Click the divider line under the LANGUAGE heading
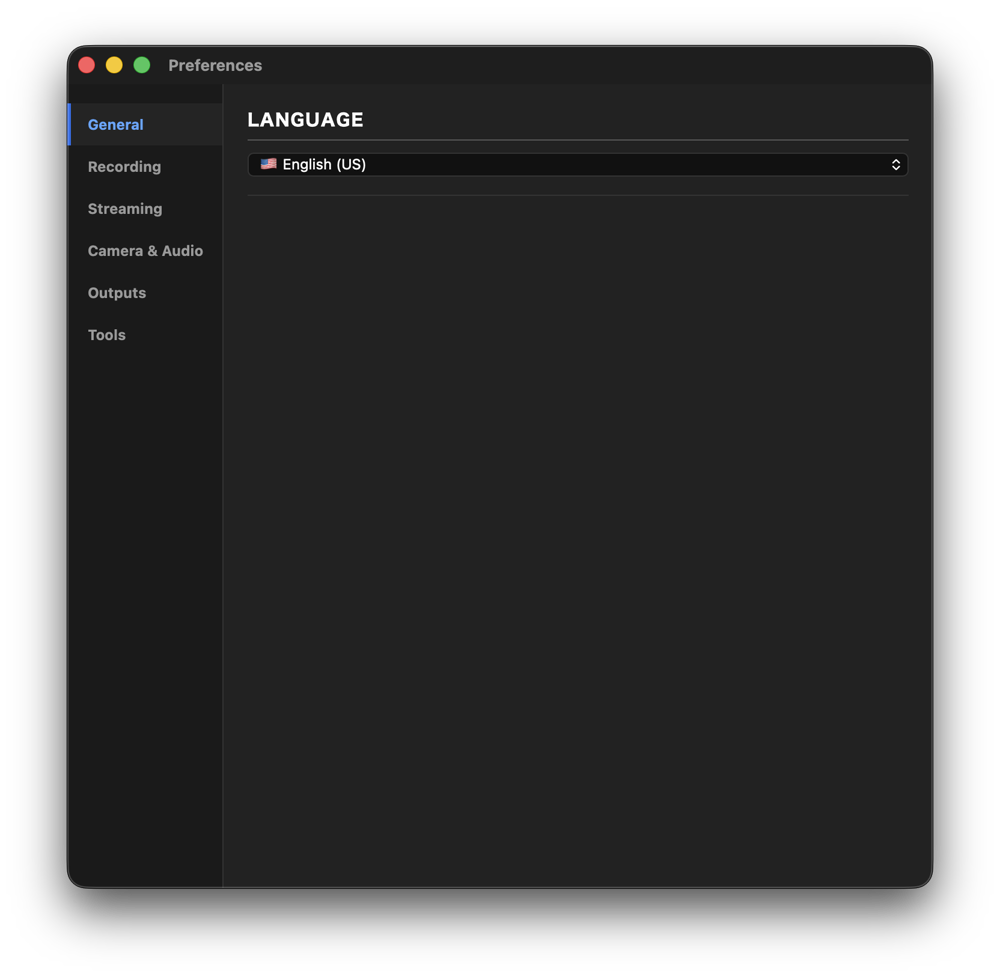 point(578,140)
